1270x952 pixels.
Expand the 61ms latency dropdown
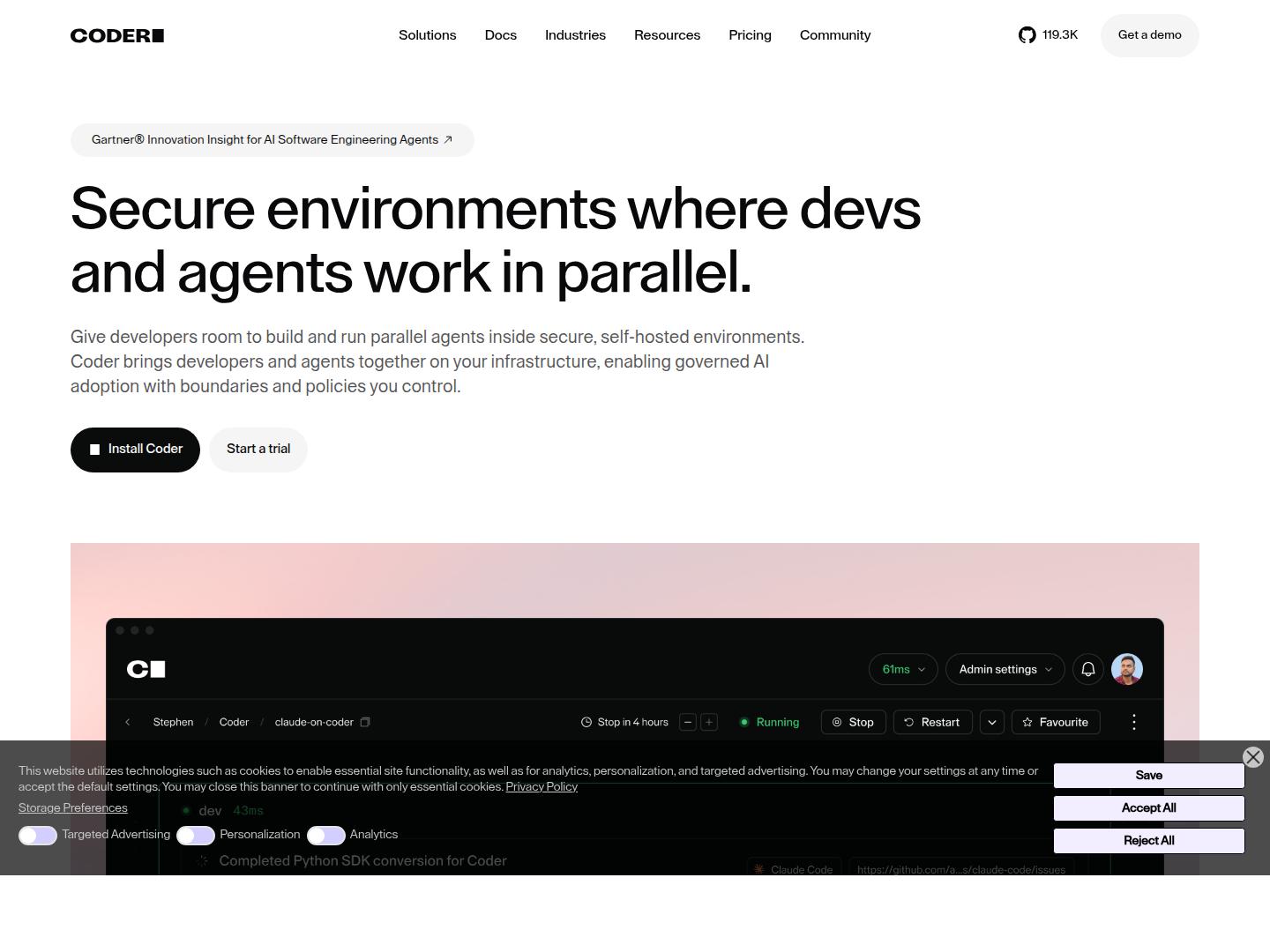point(903,669)
